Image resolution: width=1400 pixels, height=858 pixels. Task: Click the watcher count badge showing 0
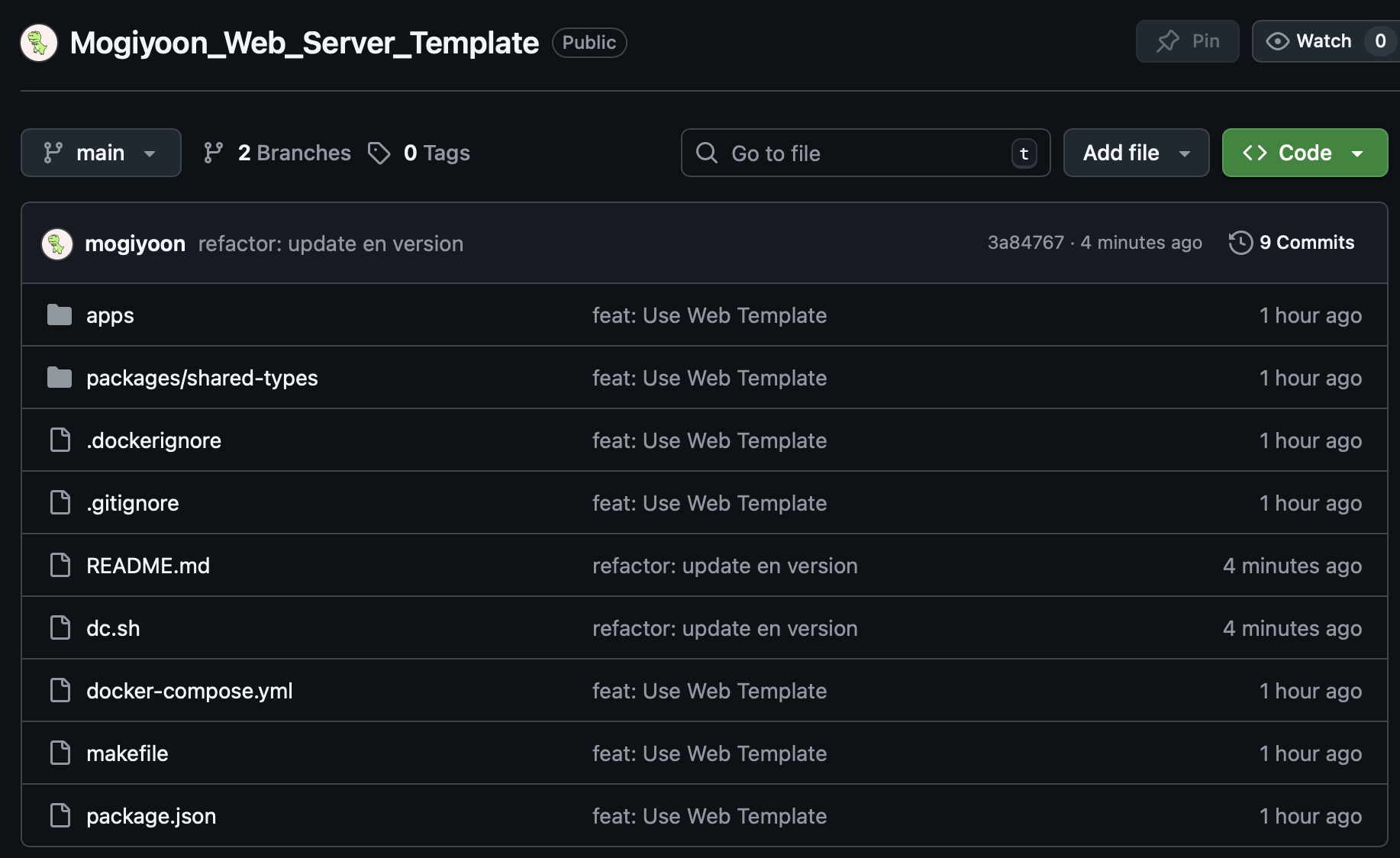click(x=1380, y=41)
